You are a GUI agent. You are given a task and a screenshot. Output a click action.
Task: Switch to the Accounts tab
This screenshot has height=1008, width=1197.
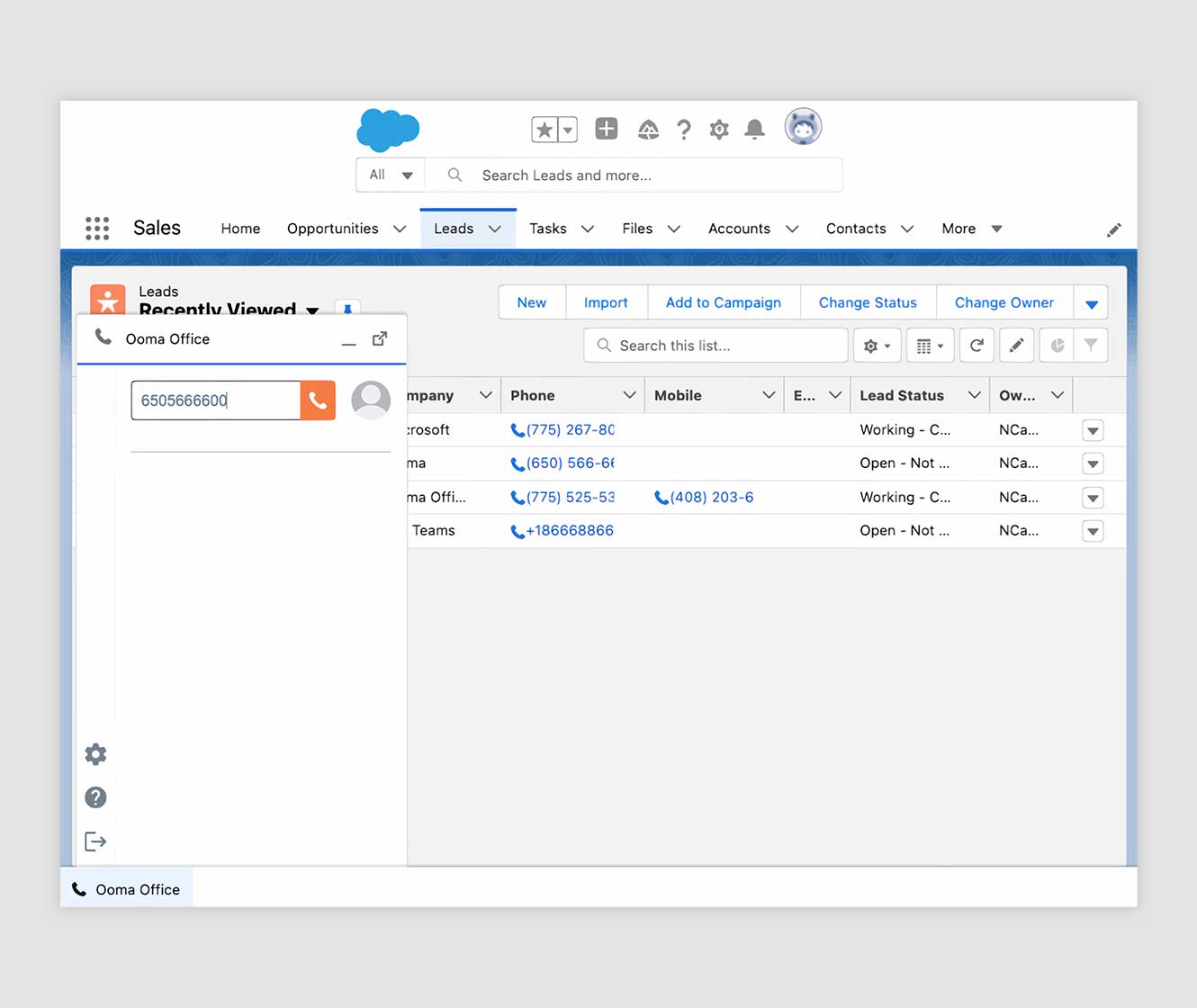coord(739,229)
